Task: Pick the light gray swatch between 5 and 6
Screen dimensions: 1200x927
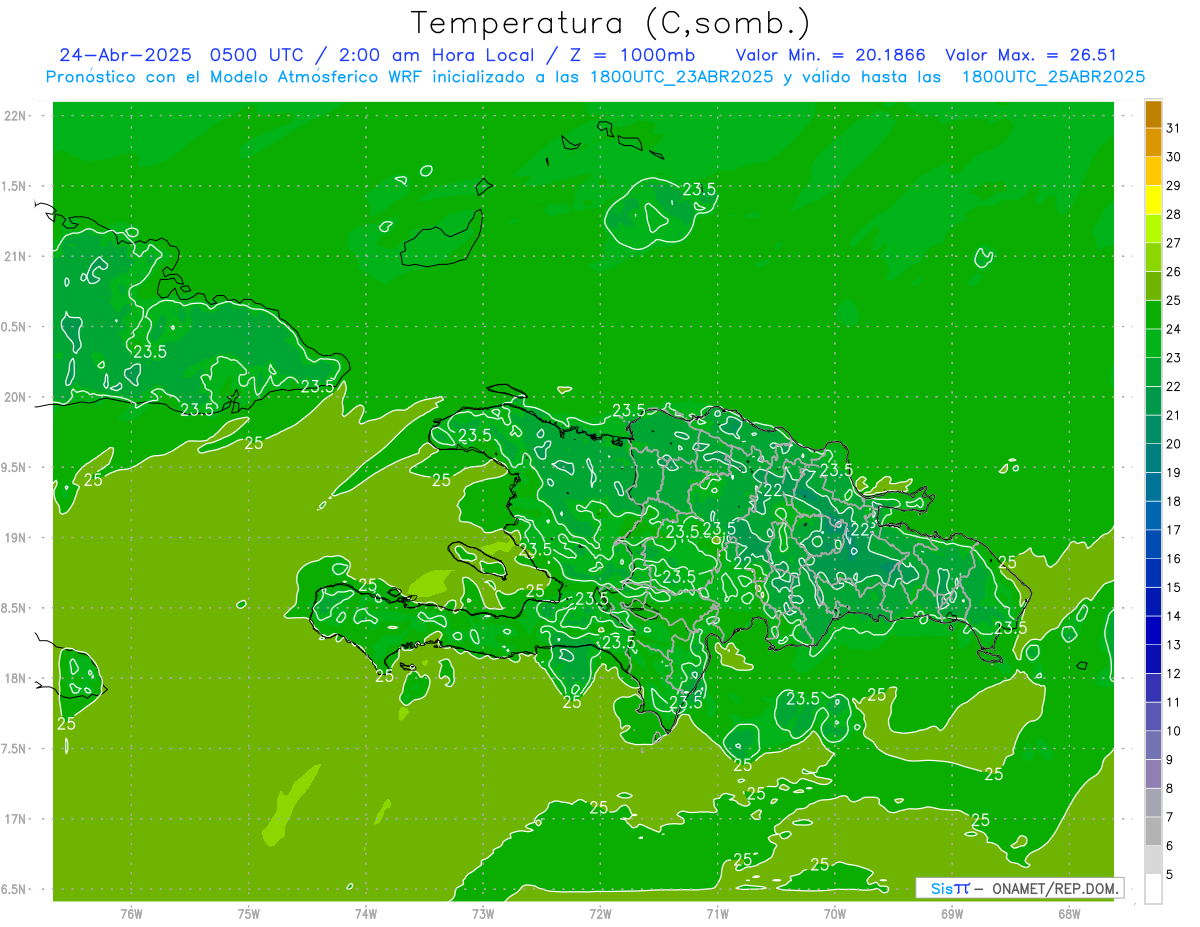Action: point(1153,860)
